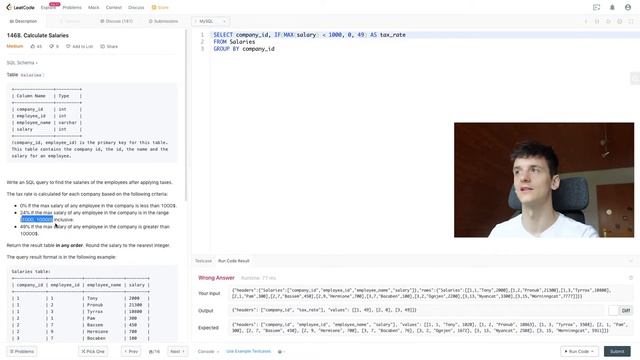Open the Contest page
This screenshot has height=360, width=640.
pyautogui.click(x=113, y=7)
